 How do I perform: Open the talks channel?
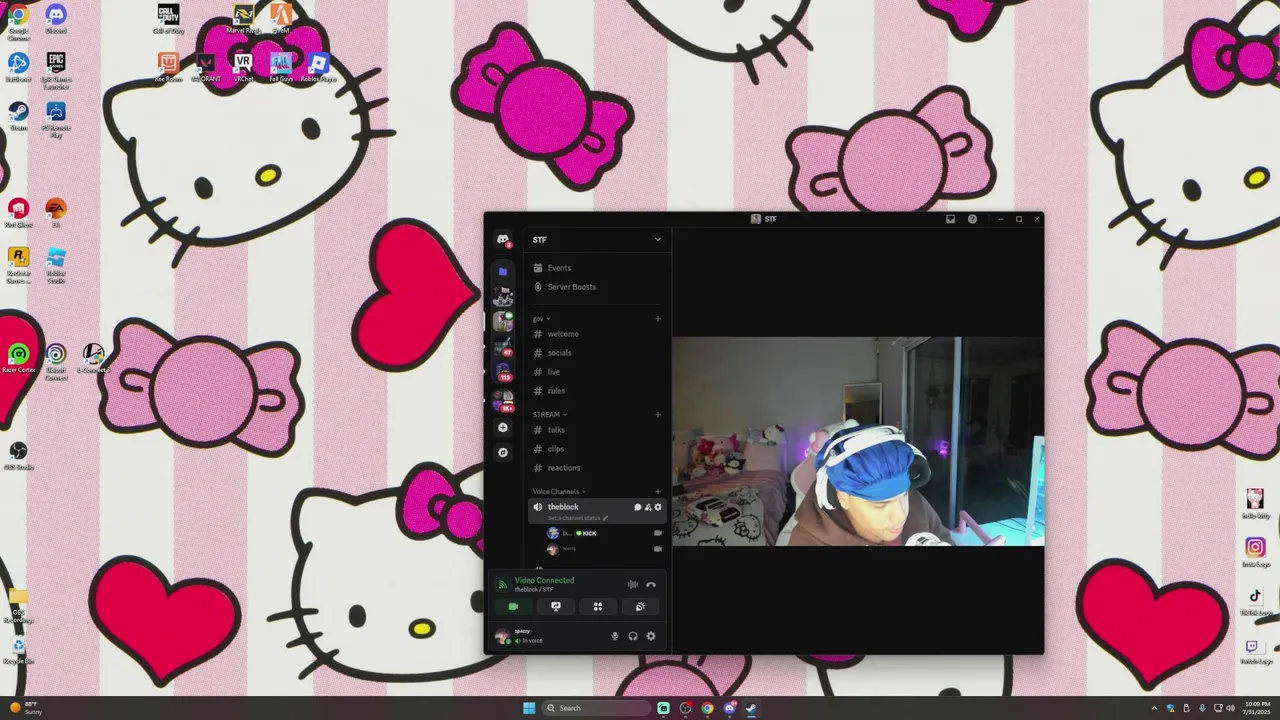(x=597, y=430)
